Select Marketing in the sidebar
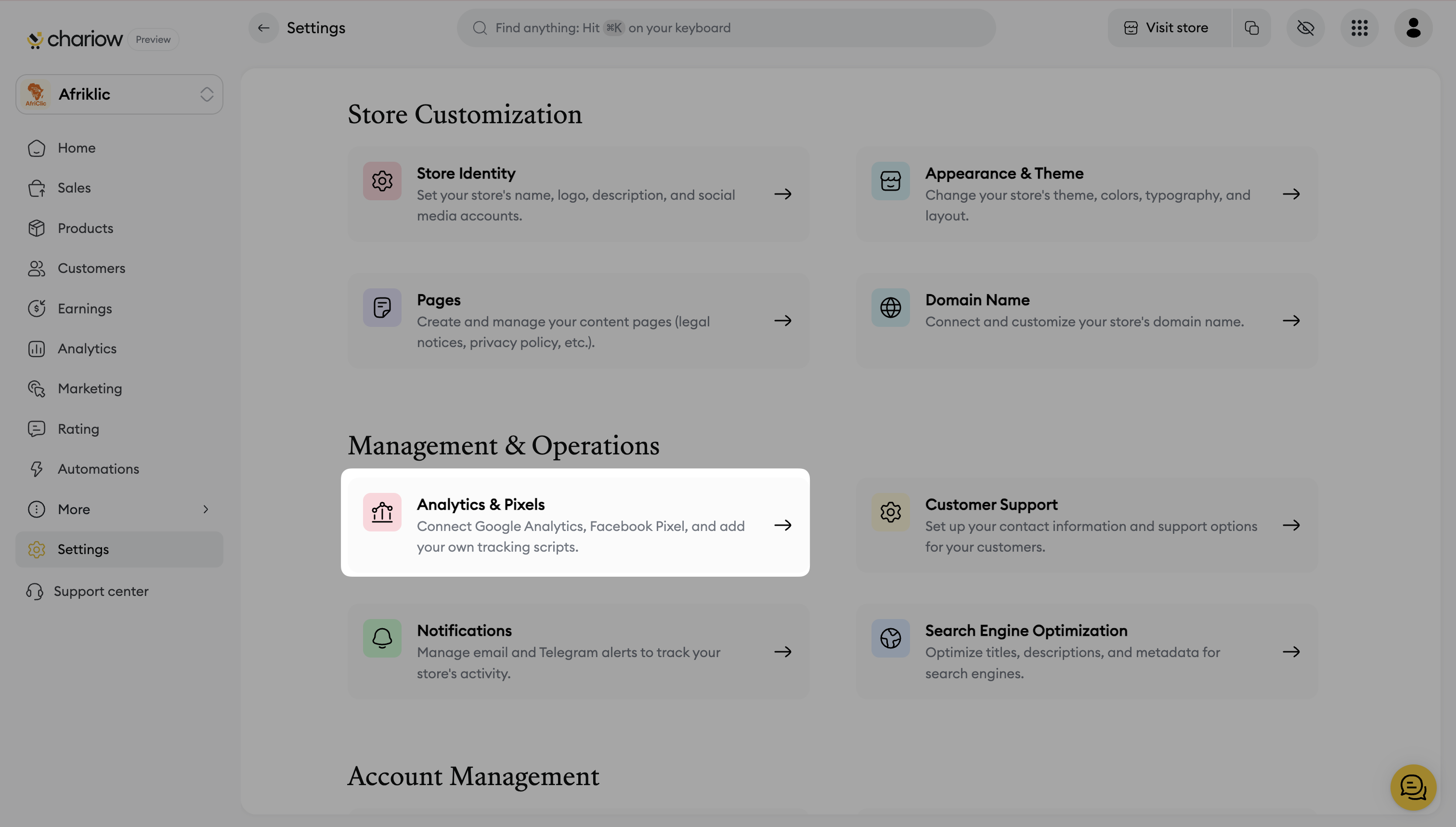Screen dimensions: 1456x827 tap(90, 388)
